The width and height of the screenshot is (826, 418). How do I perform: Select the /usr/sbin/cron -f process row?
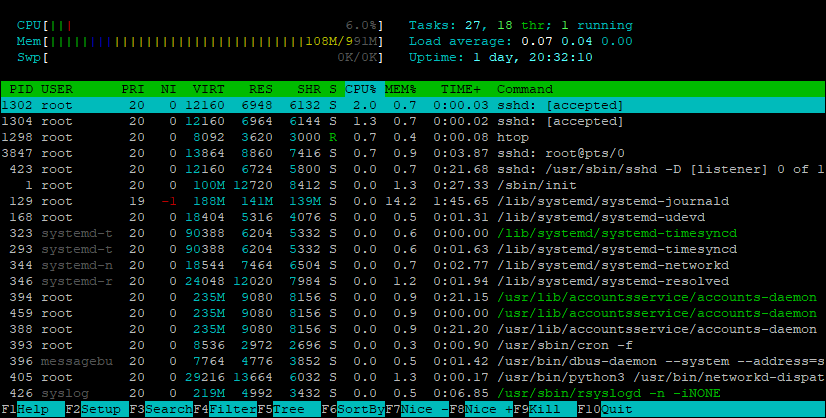tap(413, 345)
